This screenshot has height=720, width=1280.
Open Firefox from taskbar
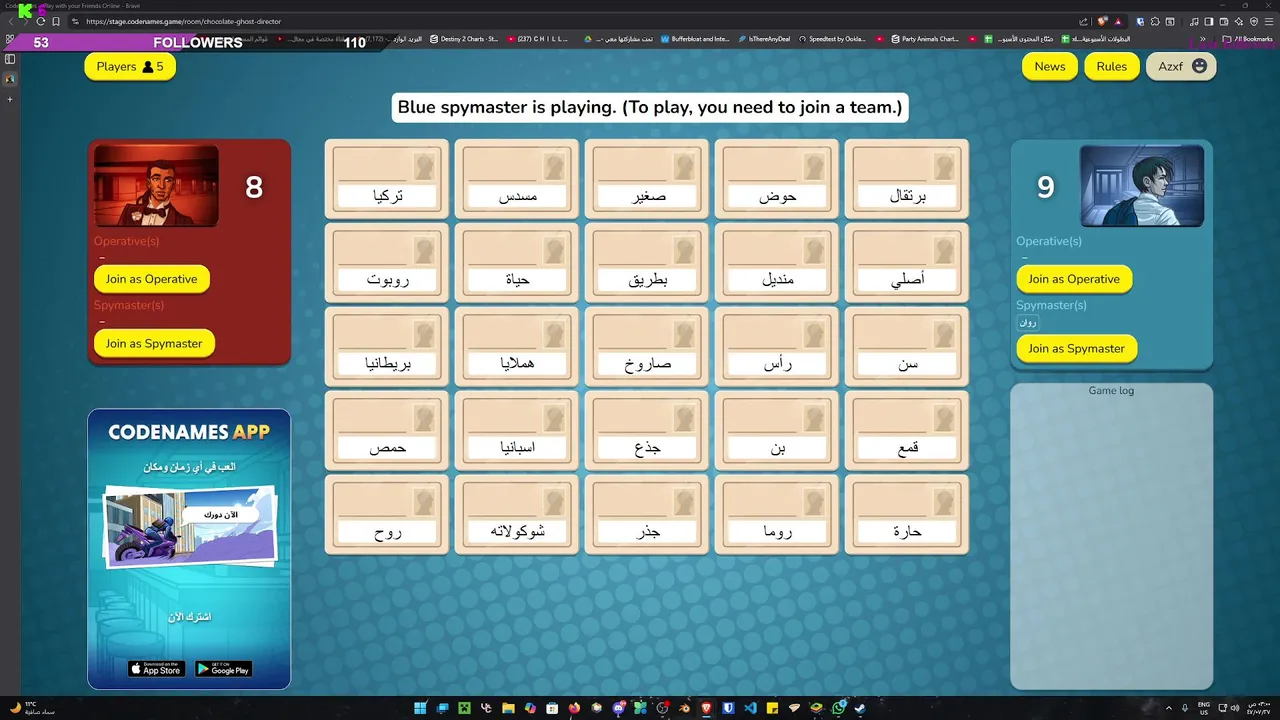[x=574, y=708]
